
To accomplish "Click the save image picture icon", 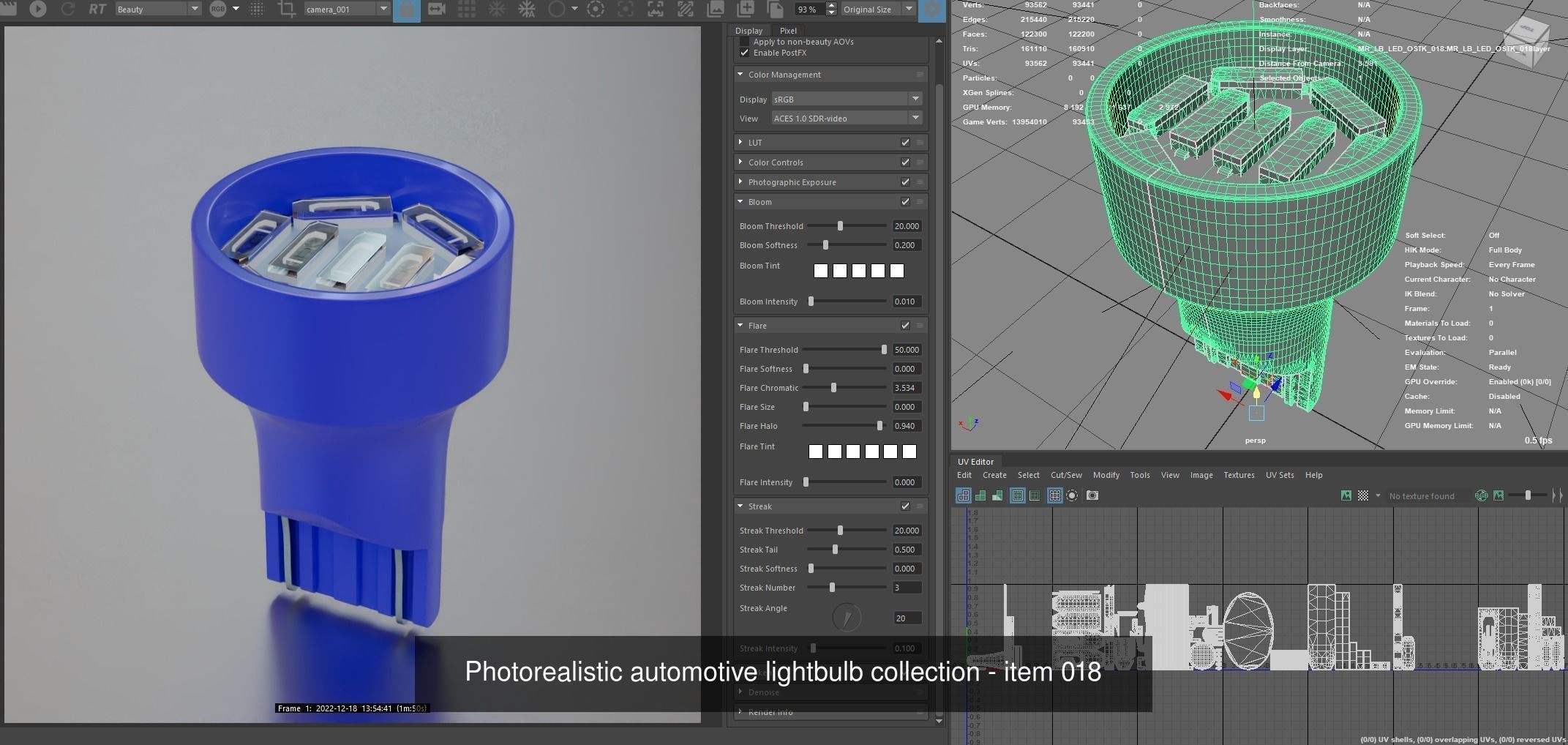I will [x=716, y=9].
